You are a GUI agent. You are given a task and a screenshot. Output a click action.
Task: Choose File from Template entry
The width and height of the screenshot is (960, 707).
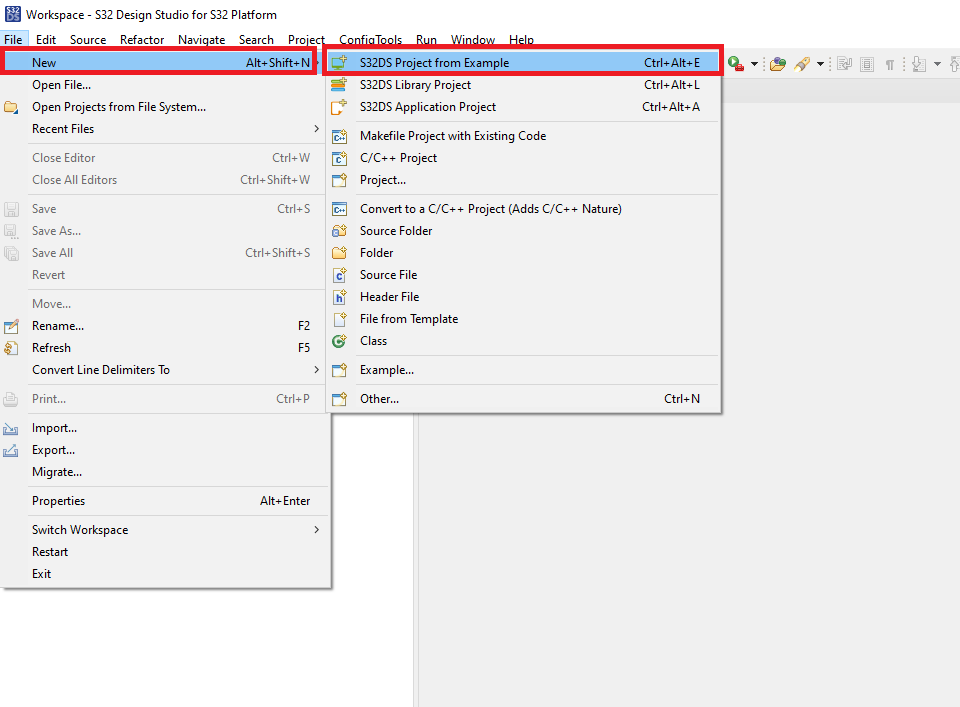408,319
